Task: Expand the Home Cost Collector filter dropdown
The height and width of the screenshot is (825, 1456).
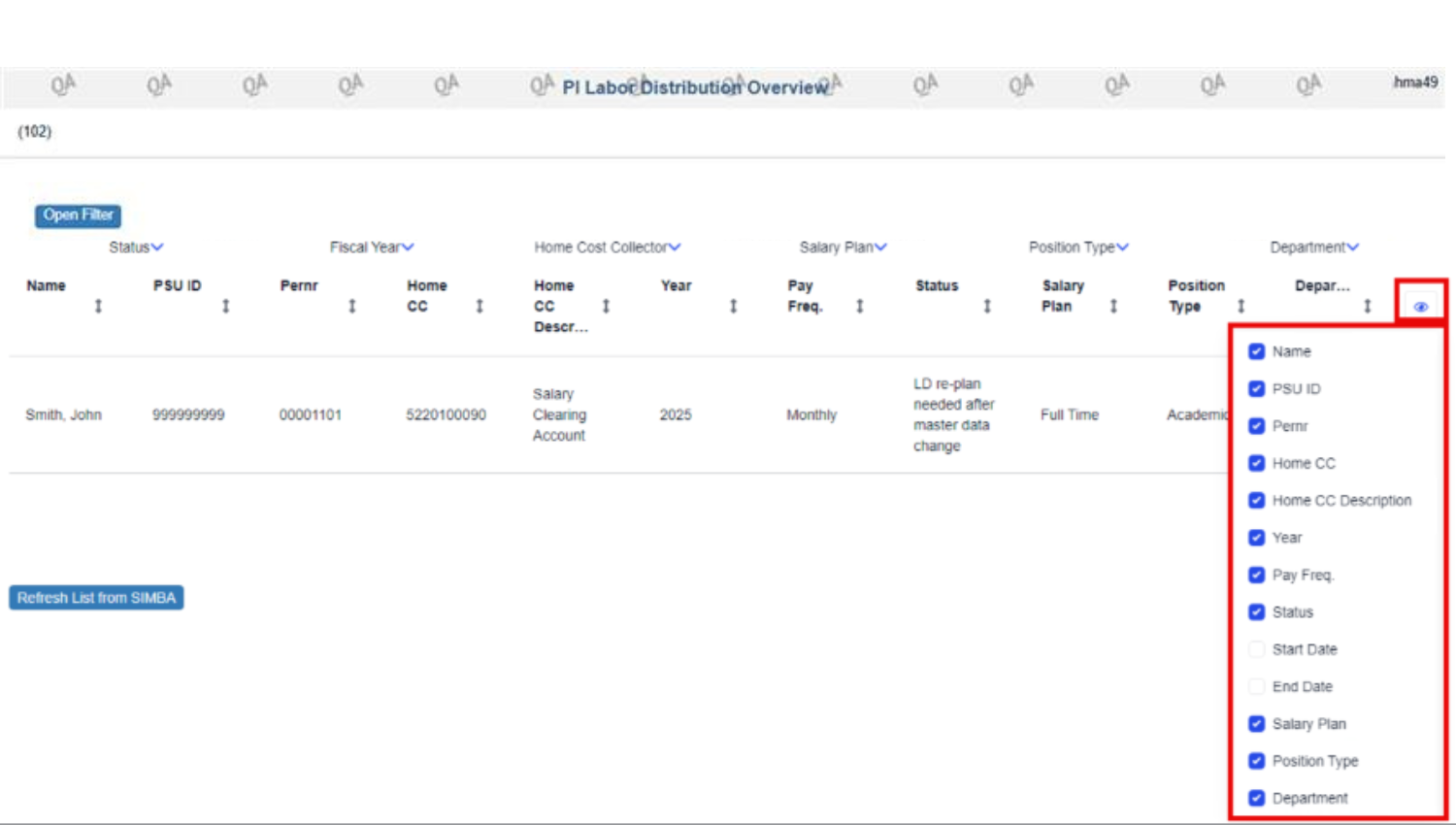Action: click(608, 247)
